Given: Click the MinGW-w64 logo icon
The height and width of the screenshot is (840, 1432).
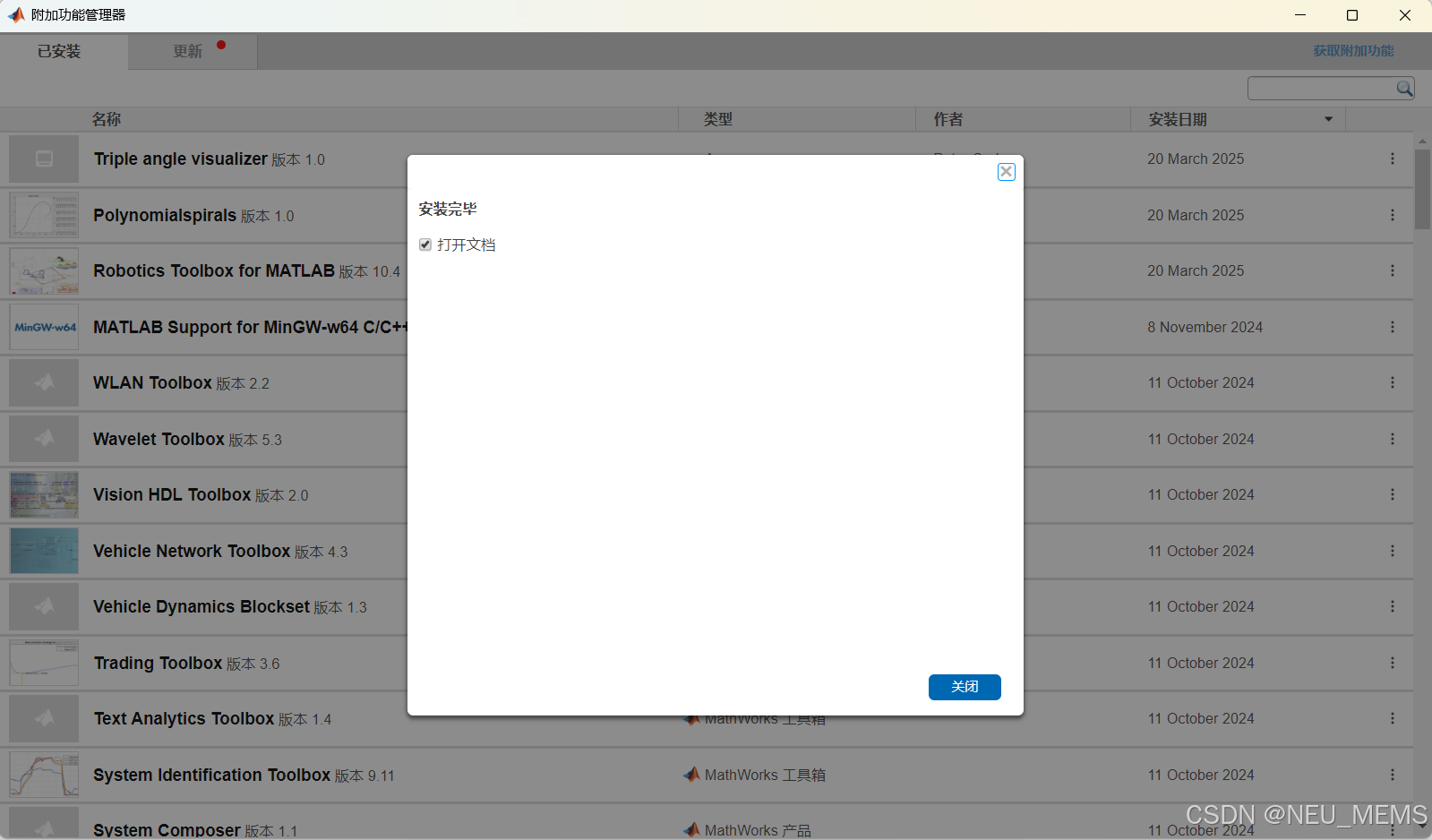Looking at the screenshot, I should (44, 327).
